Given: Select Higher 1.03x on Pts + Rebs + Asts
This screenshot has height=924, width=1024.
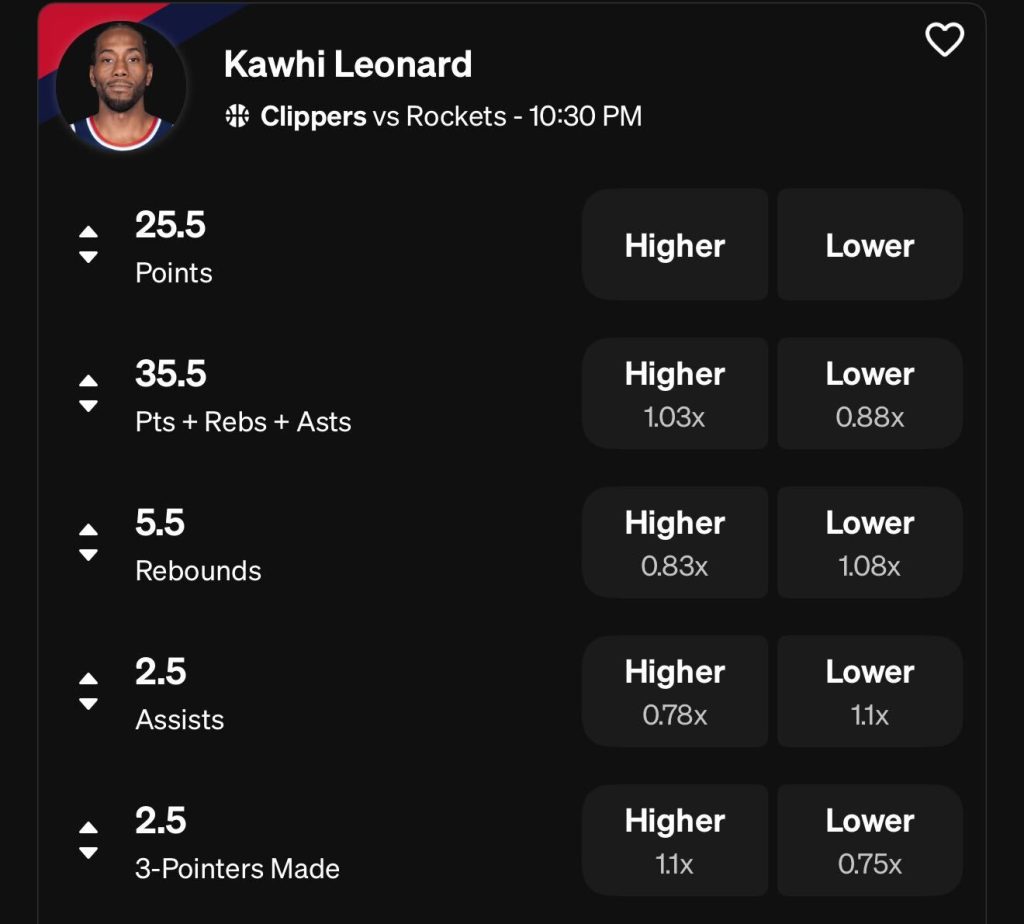Looking at the screenshot, I should pos(675,393).
